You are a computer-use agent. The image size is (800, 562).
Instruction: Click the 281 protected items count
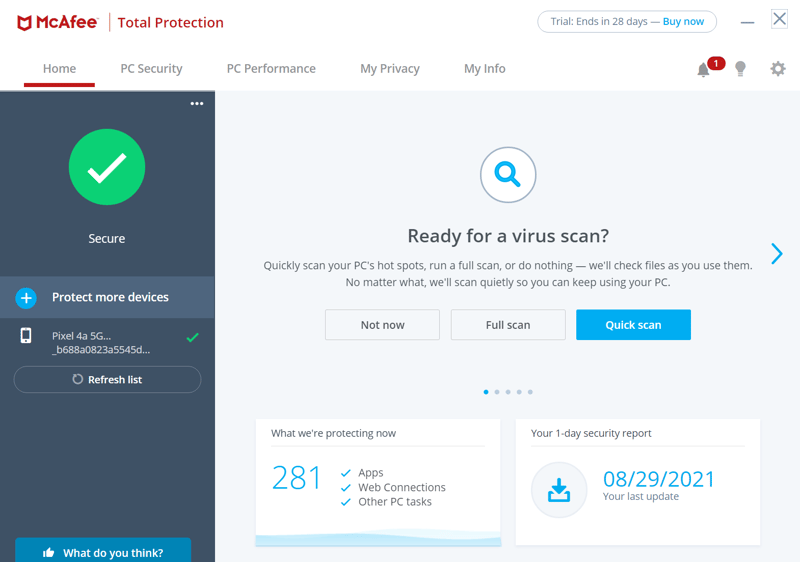tap(296, 478)
